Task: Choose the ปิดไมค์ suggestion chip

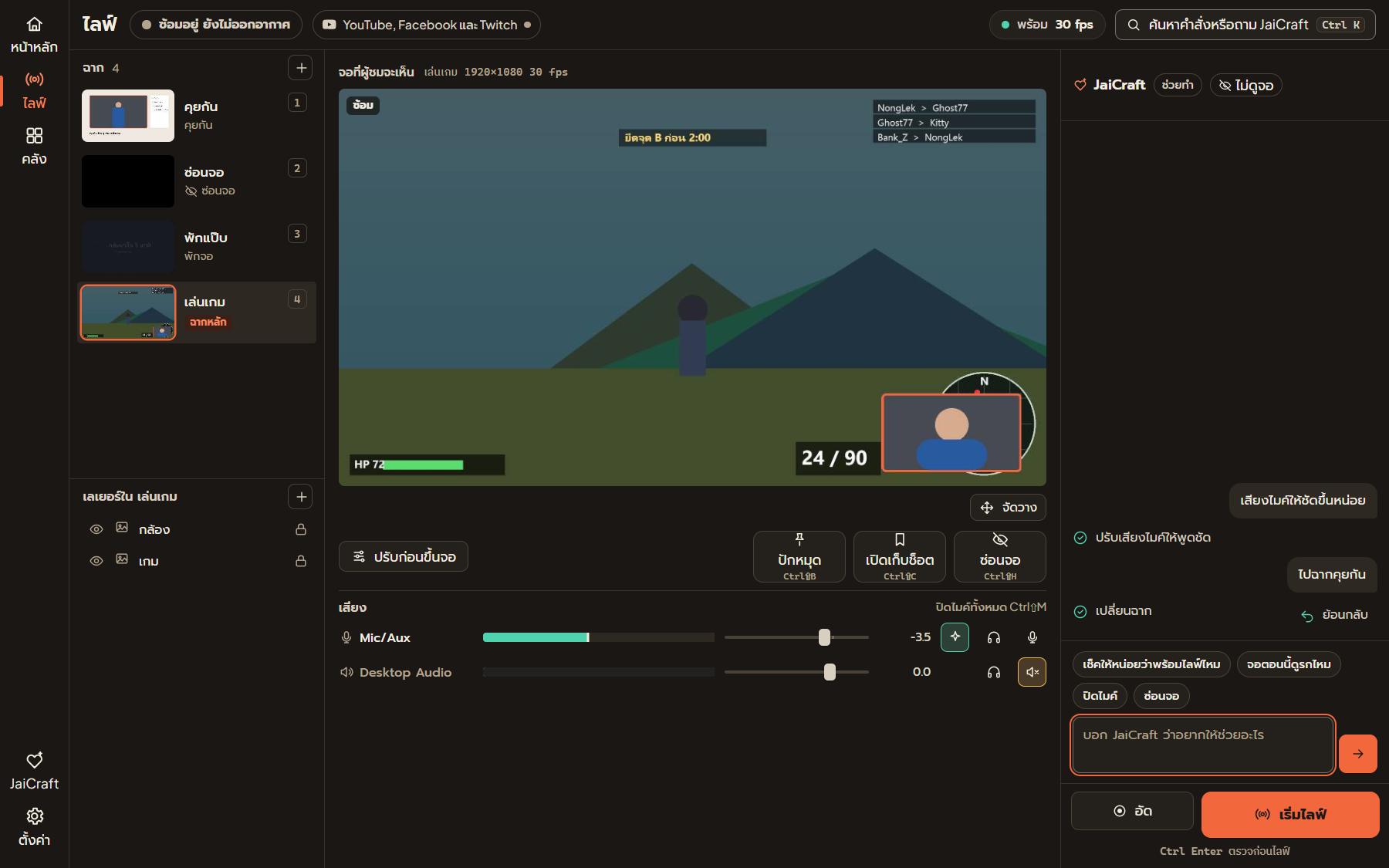Action: click(1100, 696)
